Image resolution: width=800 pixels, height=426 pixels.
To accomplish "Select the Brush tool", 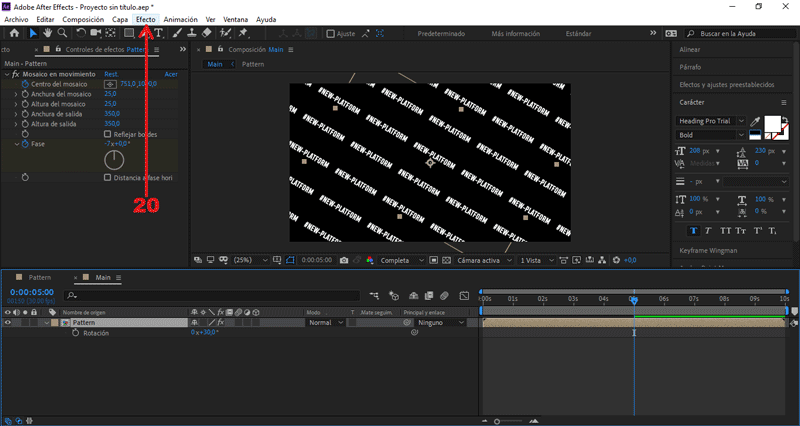I will [x=177, y=33].
